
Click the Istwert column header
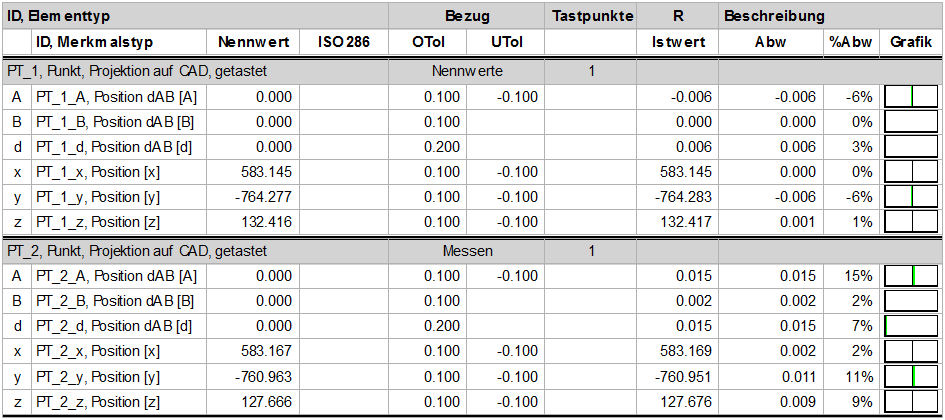(678, 42)
